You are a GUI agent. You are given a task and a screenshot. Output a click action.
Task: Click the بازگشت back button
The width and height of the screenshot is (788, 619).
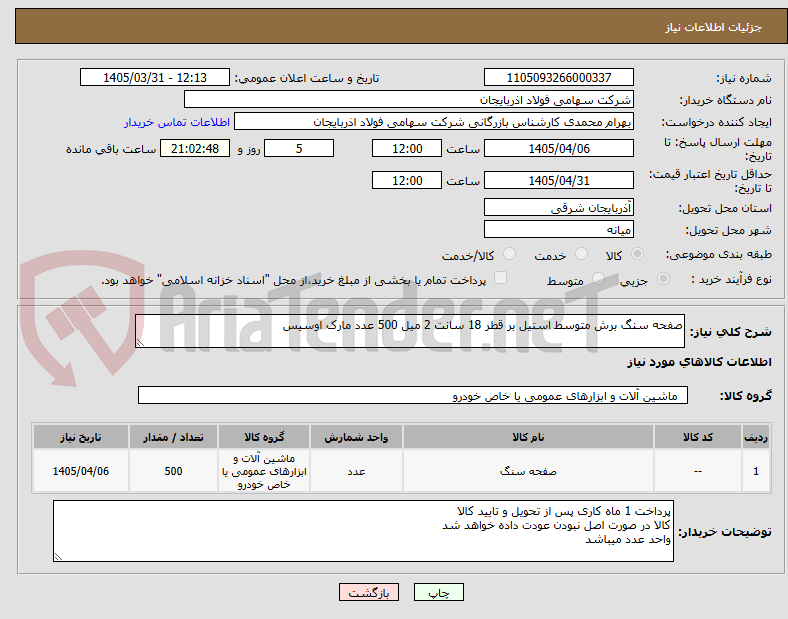point(369,592)
